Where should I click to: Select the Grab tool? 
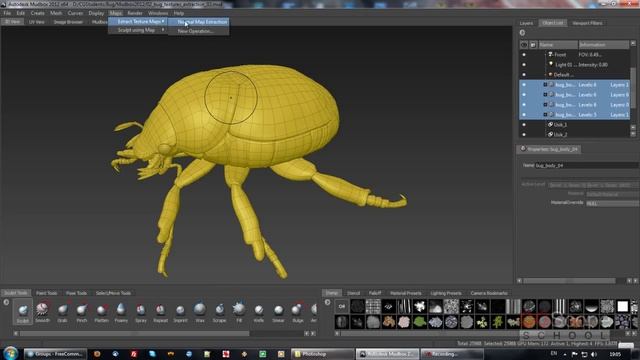coord(62,312)
